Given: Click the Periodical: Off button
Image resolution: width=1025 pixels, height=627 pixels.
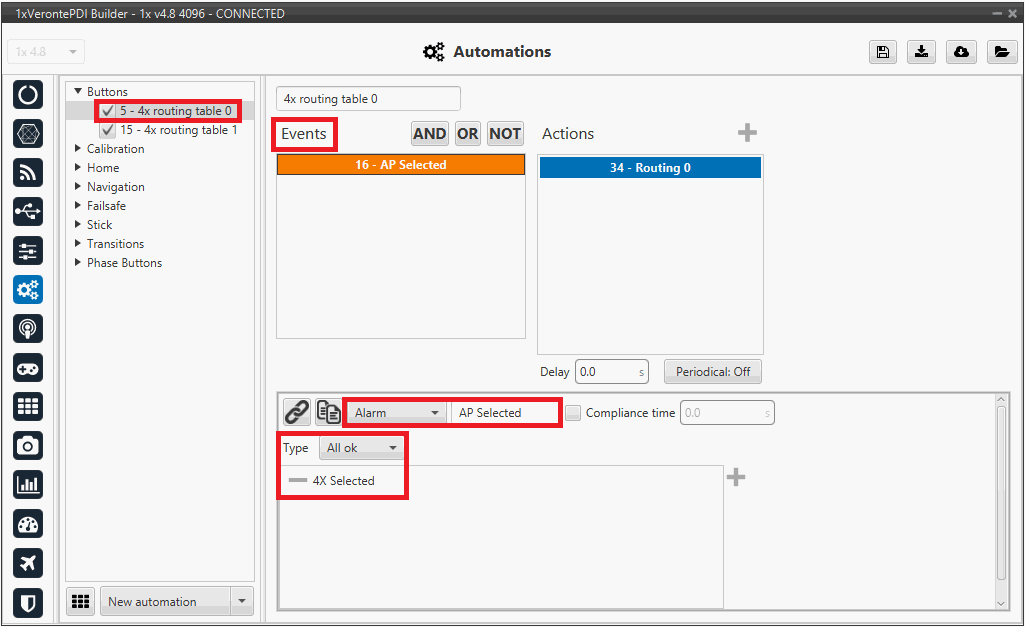Looking at the screenshot, I should [712, 372].
